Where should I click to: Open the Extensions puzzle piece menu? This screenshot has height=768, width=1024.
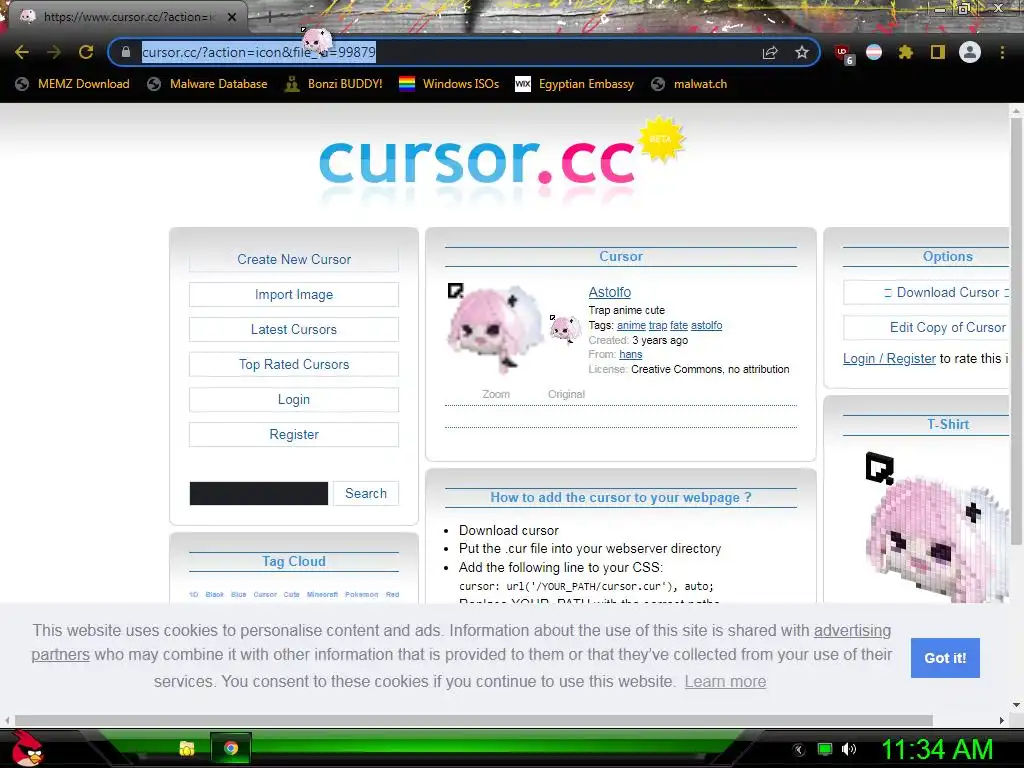pos(906,52)
